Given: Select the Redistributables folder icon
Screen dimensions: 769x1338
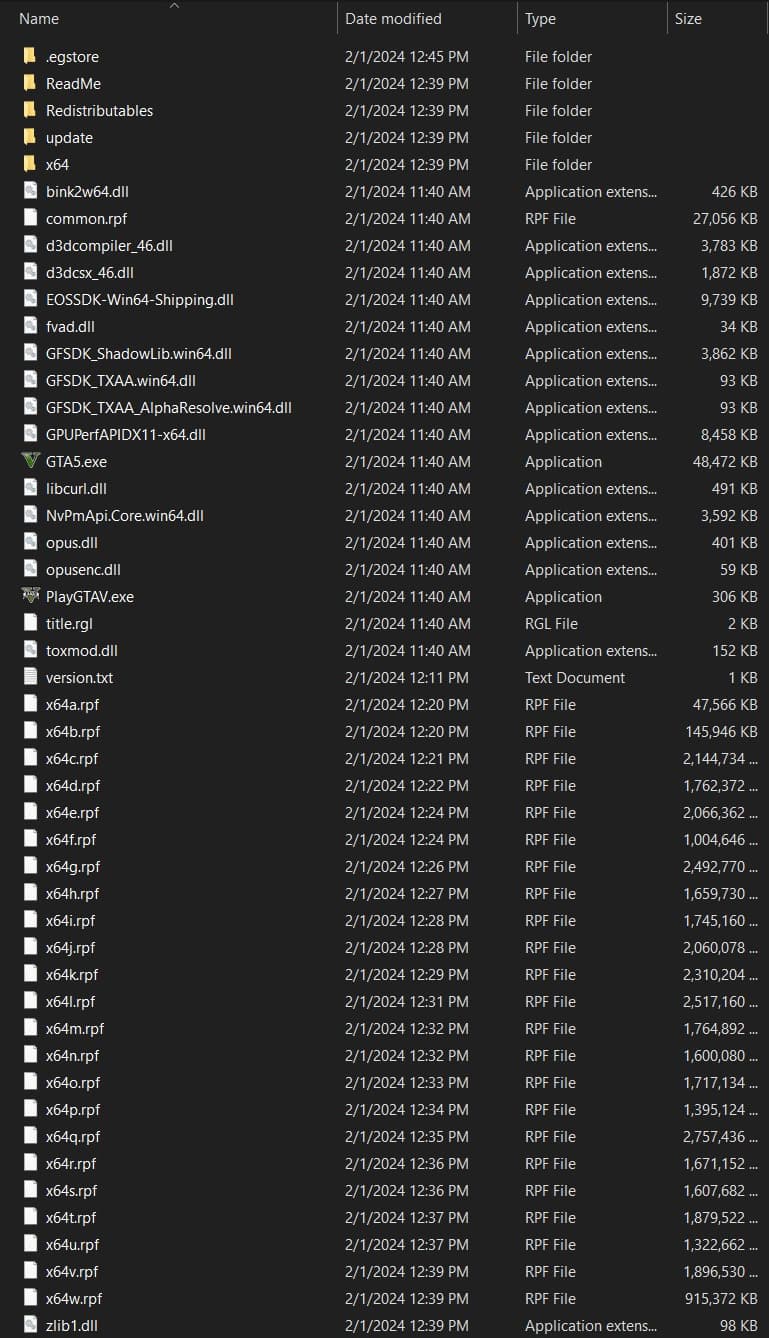Looking at the screenshot, I should click(x=30, y=110).
